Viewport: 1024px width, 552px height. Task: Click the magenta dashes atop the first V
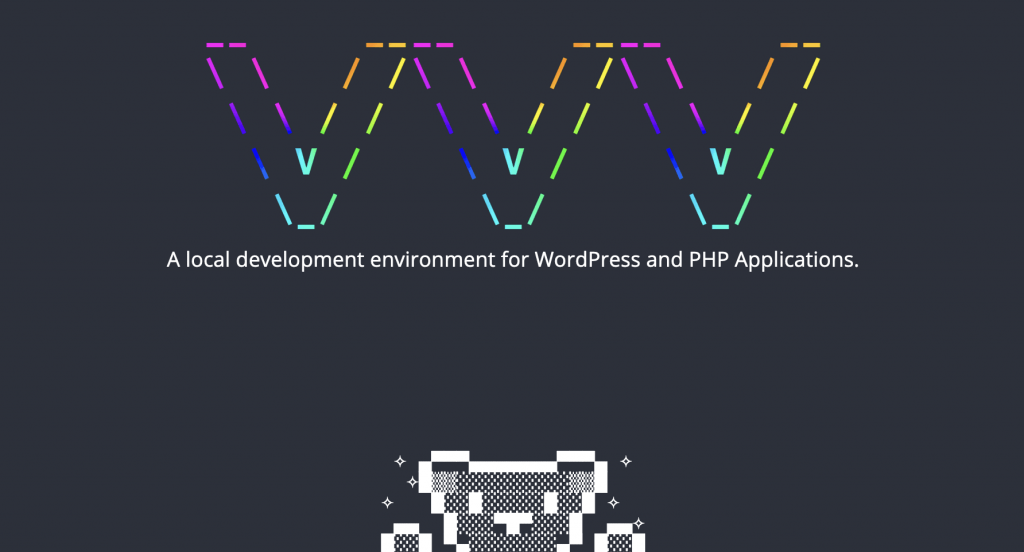coord(226,45)
